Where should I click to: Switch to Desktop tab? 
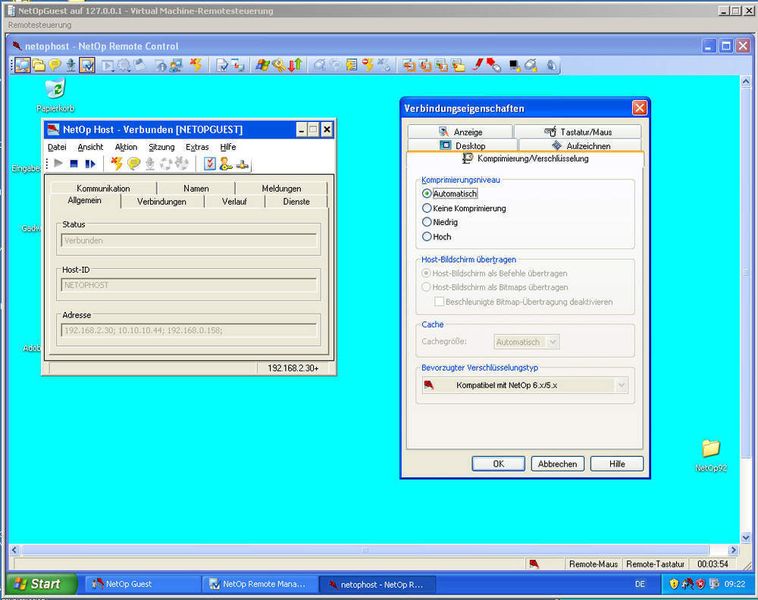pos(463,146)
